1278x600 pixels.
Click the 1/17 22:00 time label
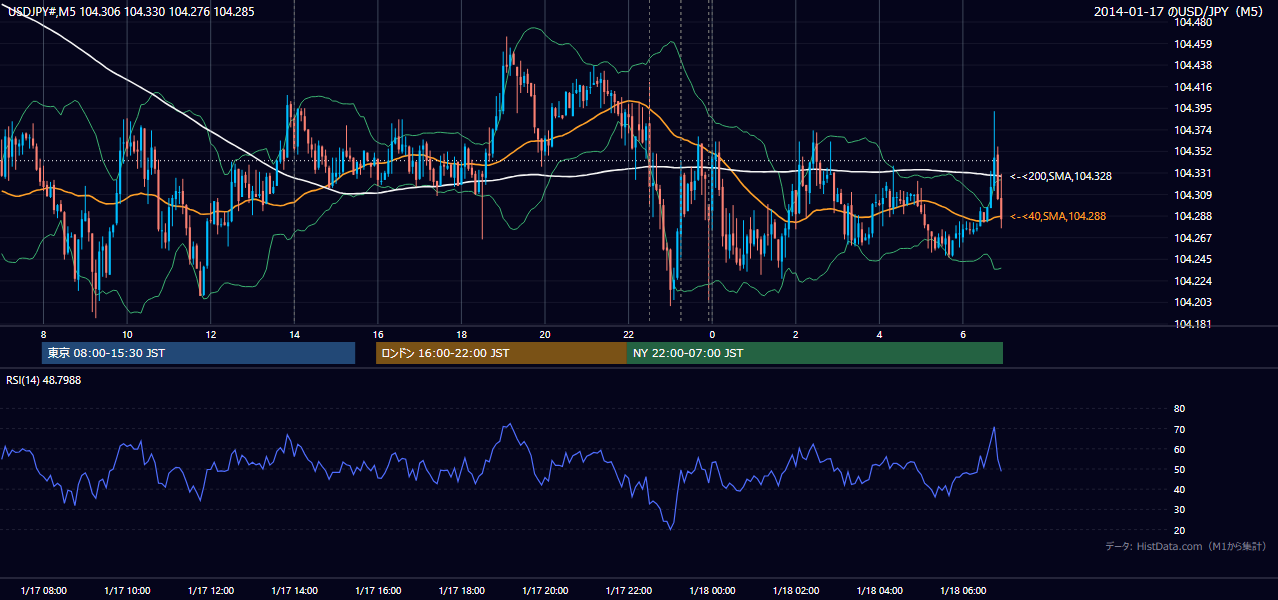click(628, 590)
